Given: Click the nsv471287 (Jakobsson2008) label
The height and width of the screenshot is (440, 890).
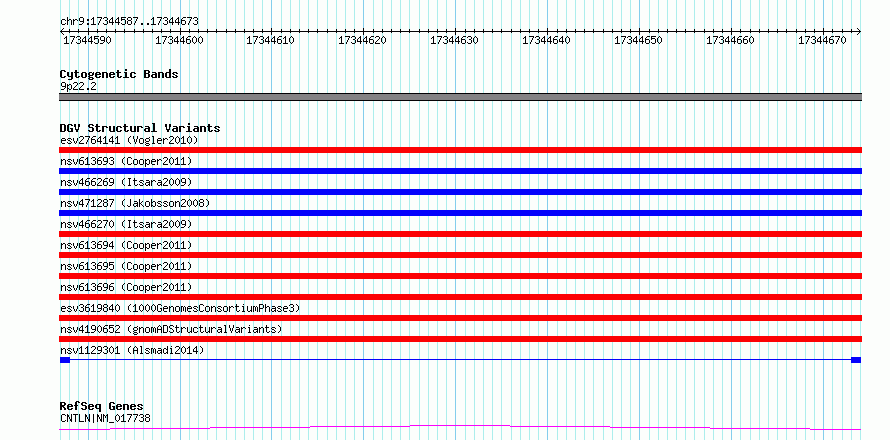Looking at the screenshot, I should [135, 203].
